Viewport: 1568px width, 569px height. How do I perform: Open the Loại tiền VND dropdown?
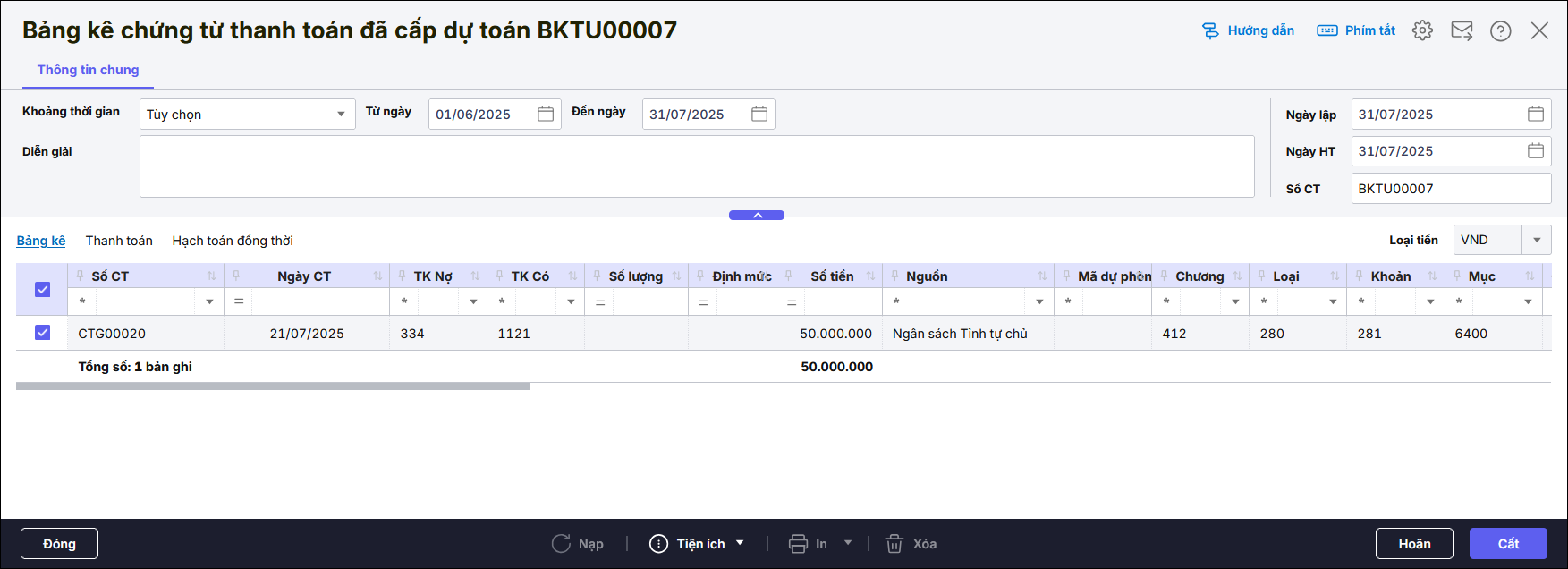pyautogui.click(x=1537, y=240)
